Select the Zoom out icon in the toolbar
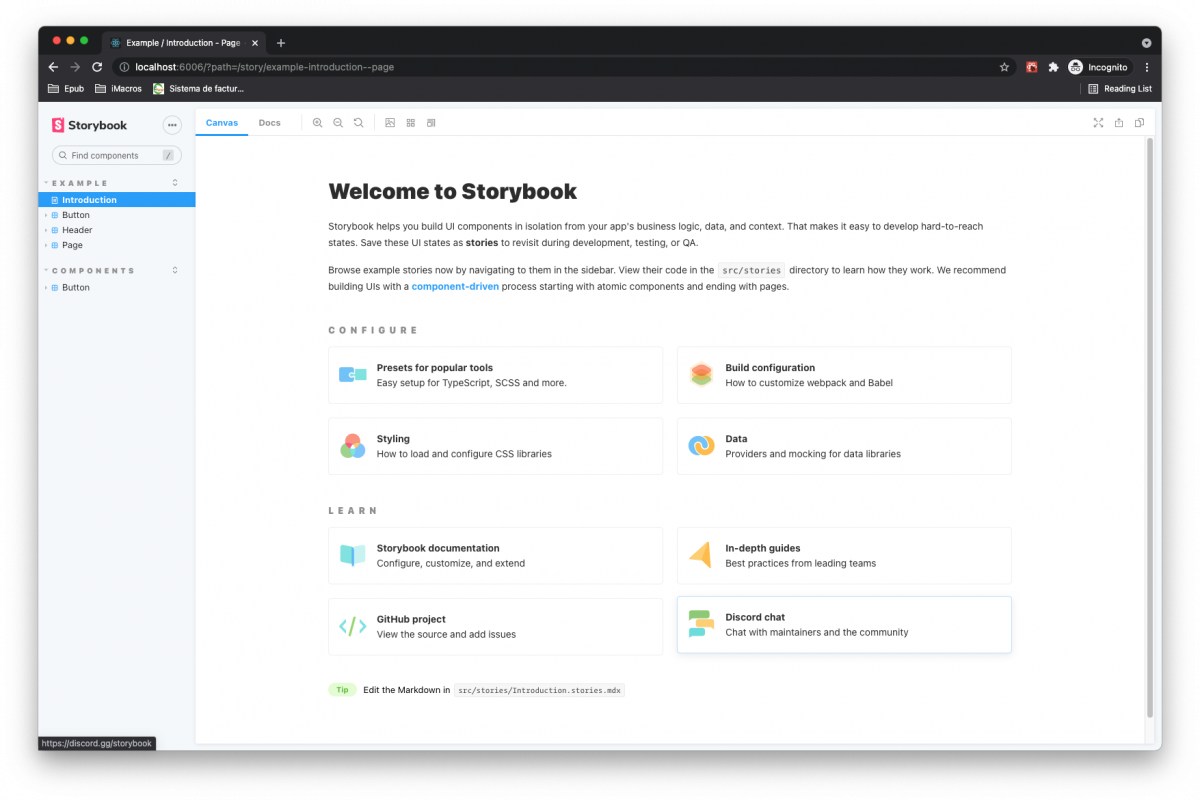The height and width of the screenshot is (801, 1200). click(338, 122)
